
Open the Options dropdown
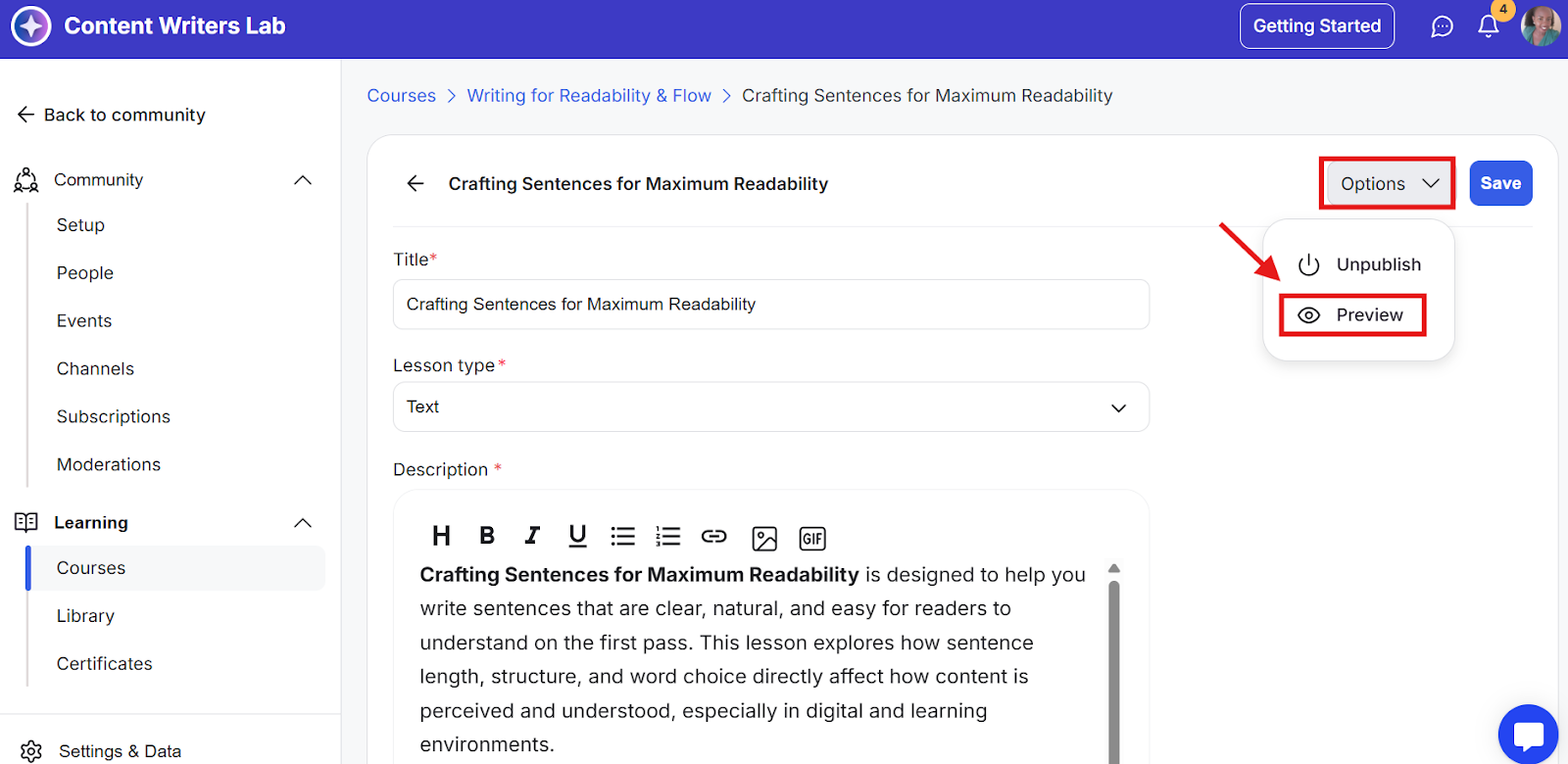1387,183
